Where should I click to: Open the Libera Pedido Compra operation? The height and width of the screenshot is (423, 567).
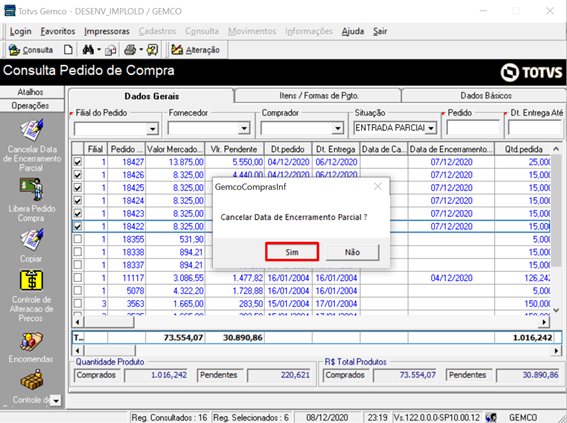coord(32,189)
